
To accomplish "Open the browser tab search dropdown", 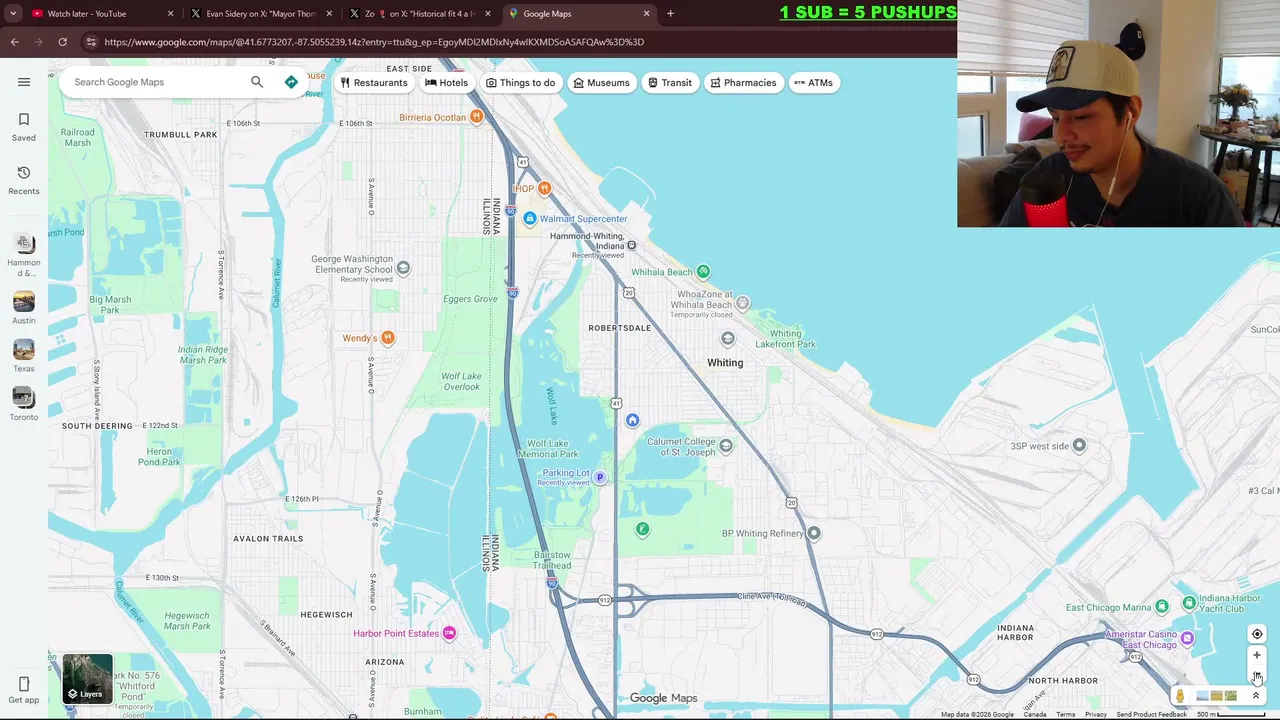I will click(x=13, y=14).
